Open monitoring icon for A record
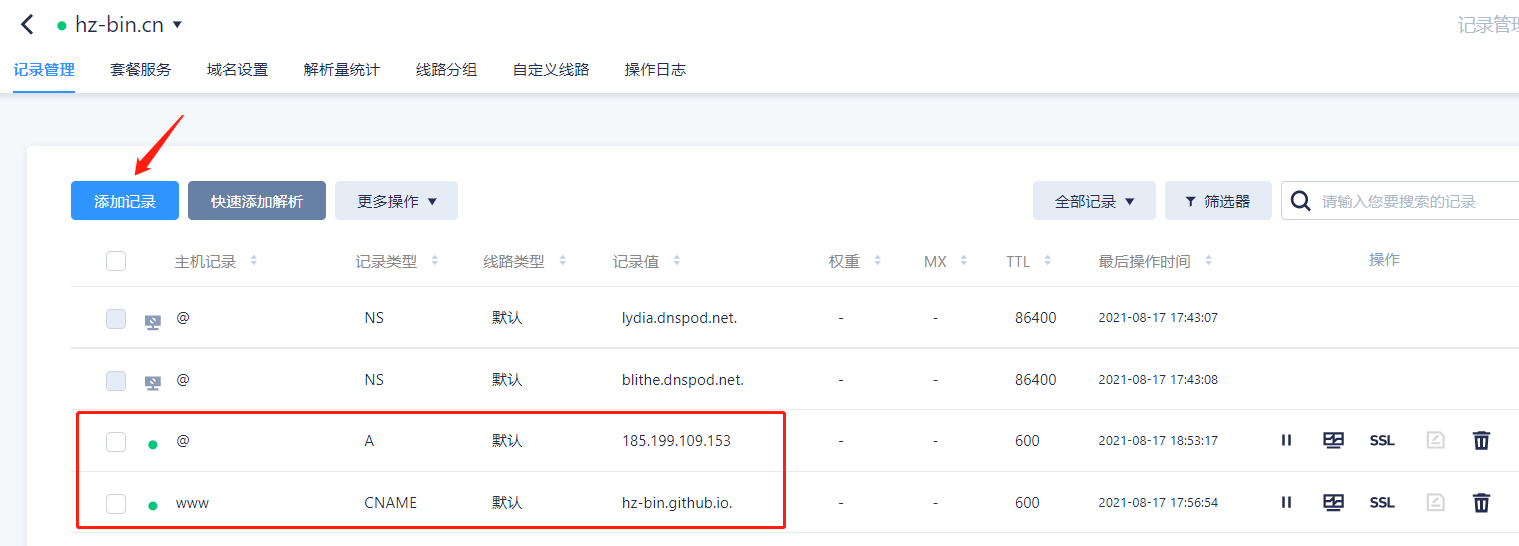This screenshot has width=1519, height=546. [x=1333, y=440]
